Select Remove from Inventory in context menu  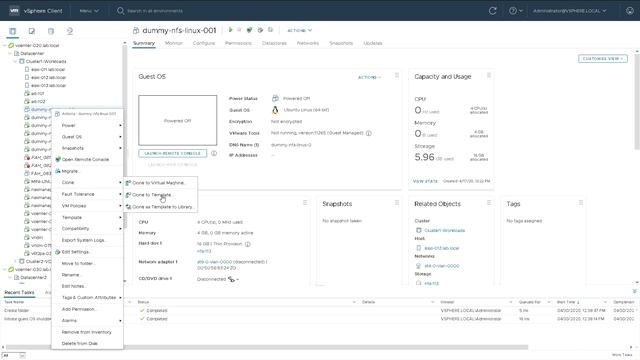[87, 332]
